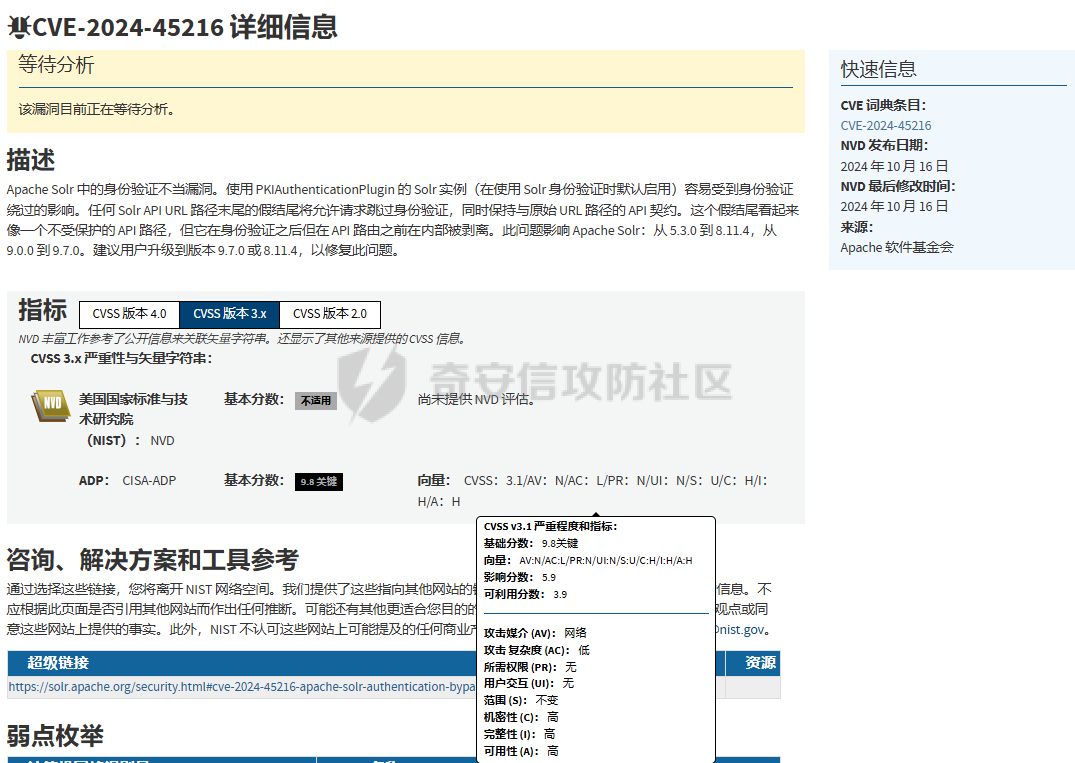The height and width of the screenshot is (763, 1075).
Task: Click 机密性 (C): 高 in the tooltip
Action: 521,717
